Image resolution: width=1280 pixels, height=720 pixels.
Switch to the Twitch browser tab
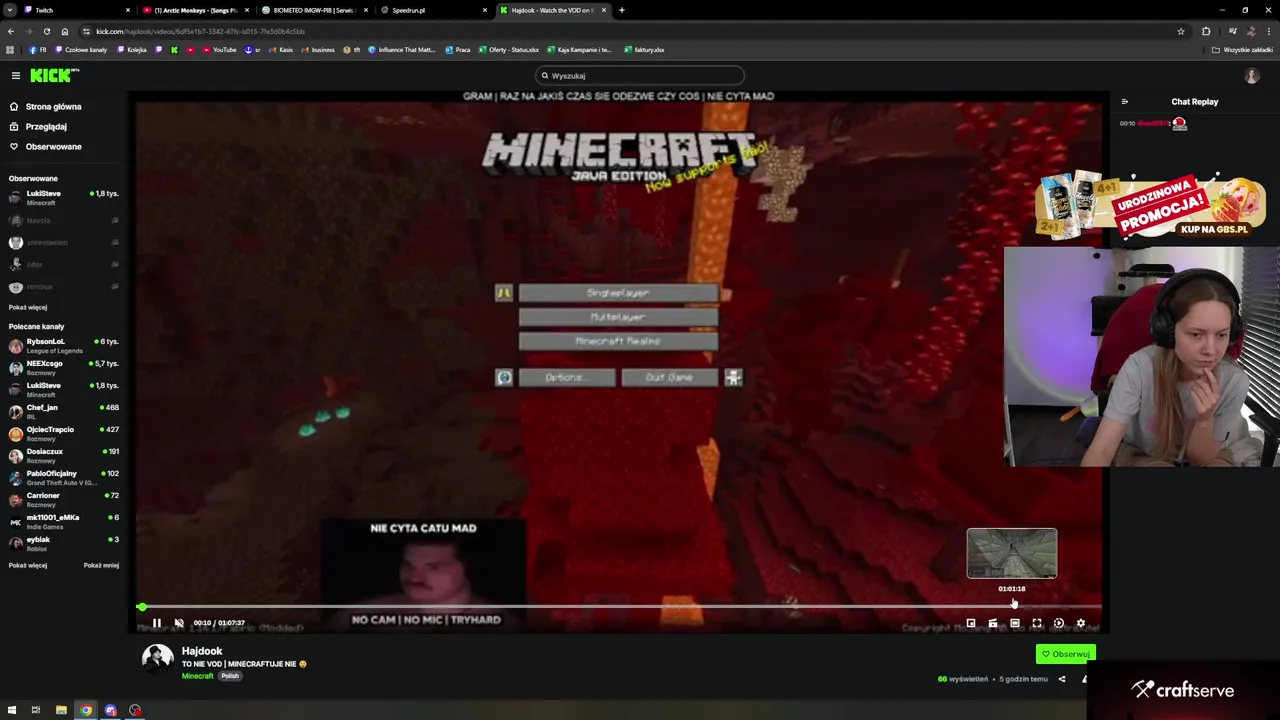click(78, 10)
